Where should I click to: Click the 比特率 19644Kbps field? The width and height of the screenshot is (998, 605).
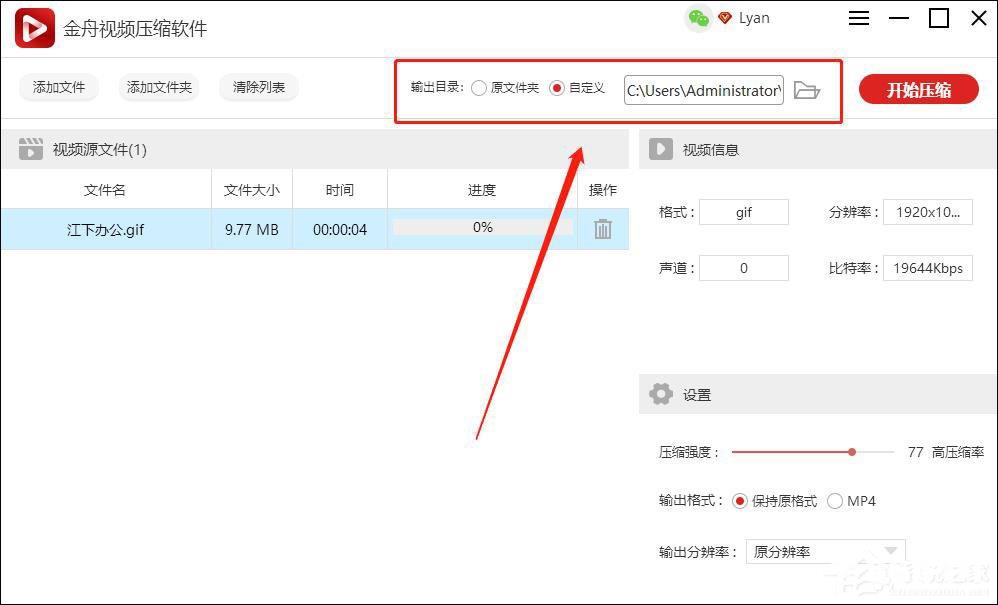coord(928,268)
